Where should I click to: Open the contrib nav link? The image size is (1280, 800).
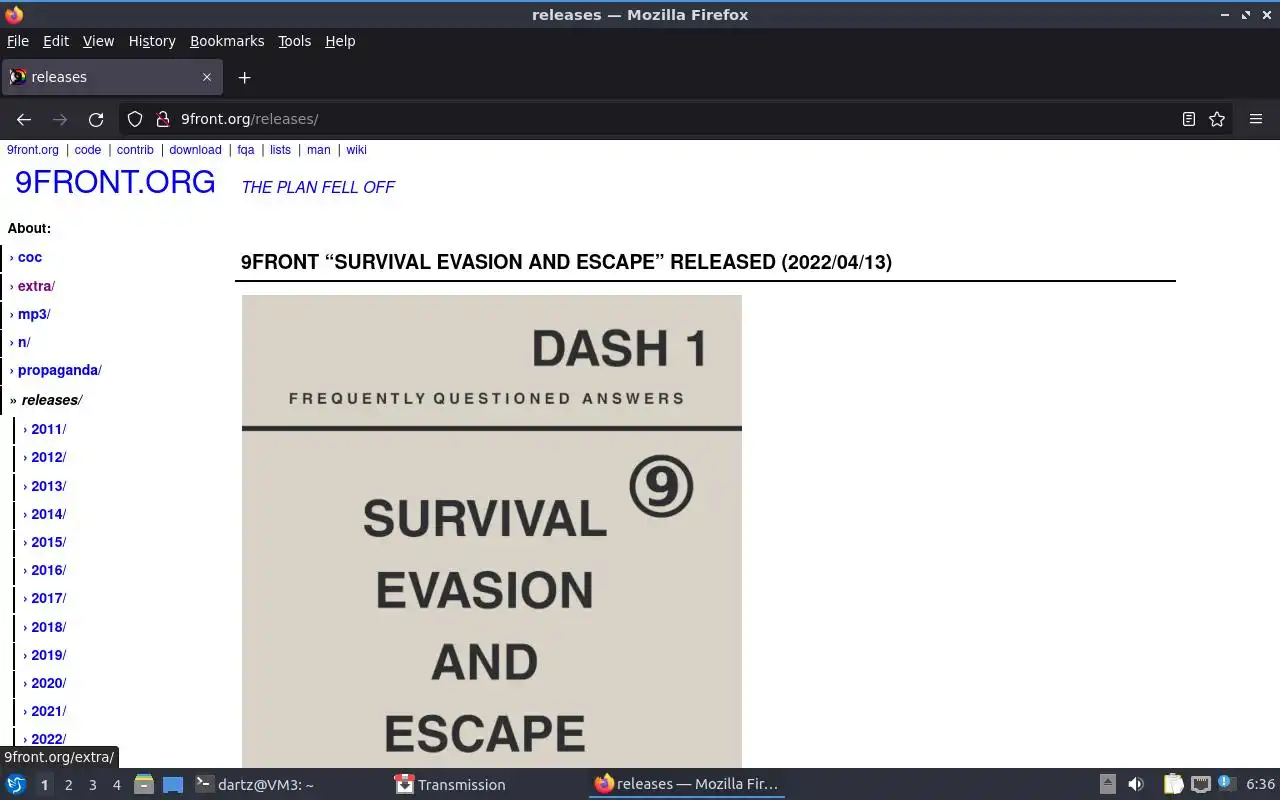pyautogui.click(x=135, y=150)
